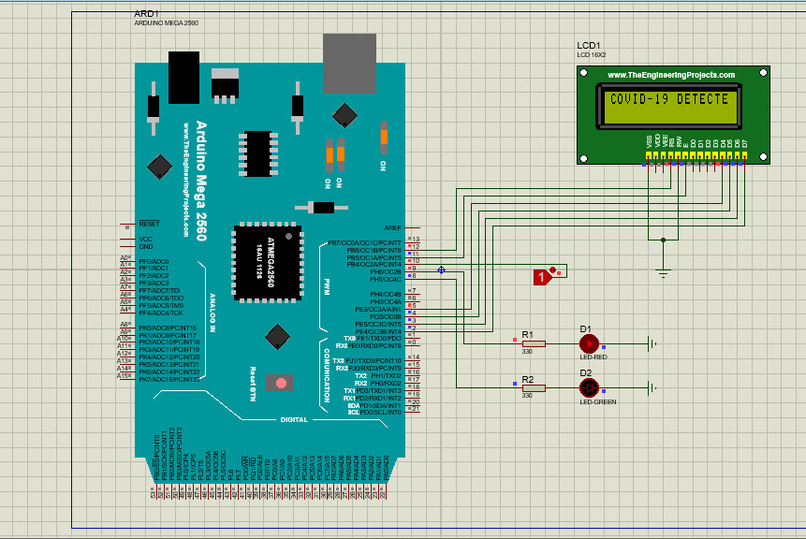Click the PB7/OC0A/OC1C/PCINT7 pin label
The width and height of the screenshot is (806, 539).
[364, 243]
